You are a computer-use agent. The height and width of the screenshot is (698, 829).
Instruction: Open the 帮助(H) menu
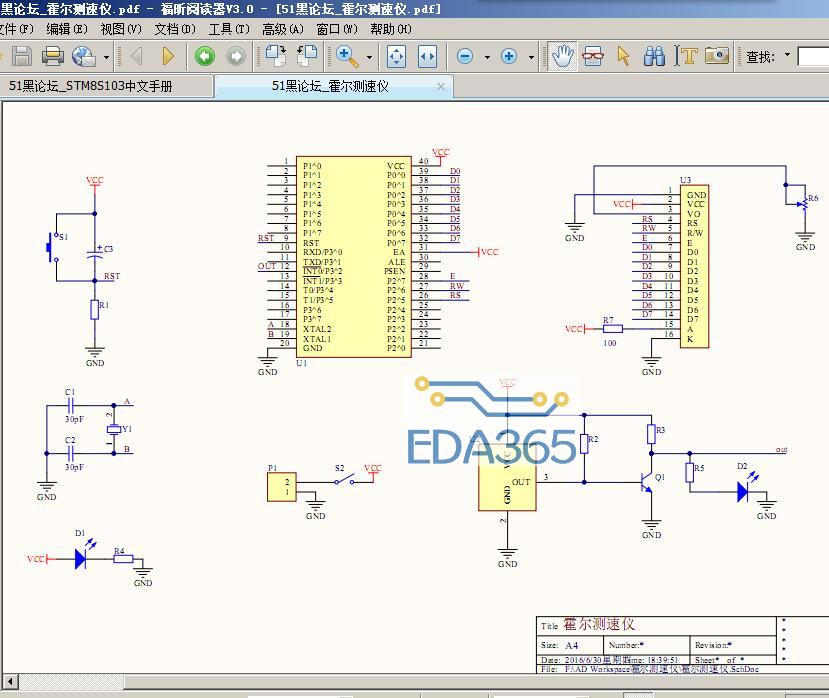pos(391,29)
